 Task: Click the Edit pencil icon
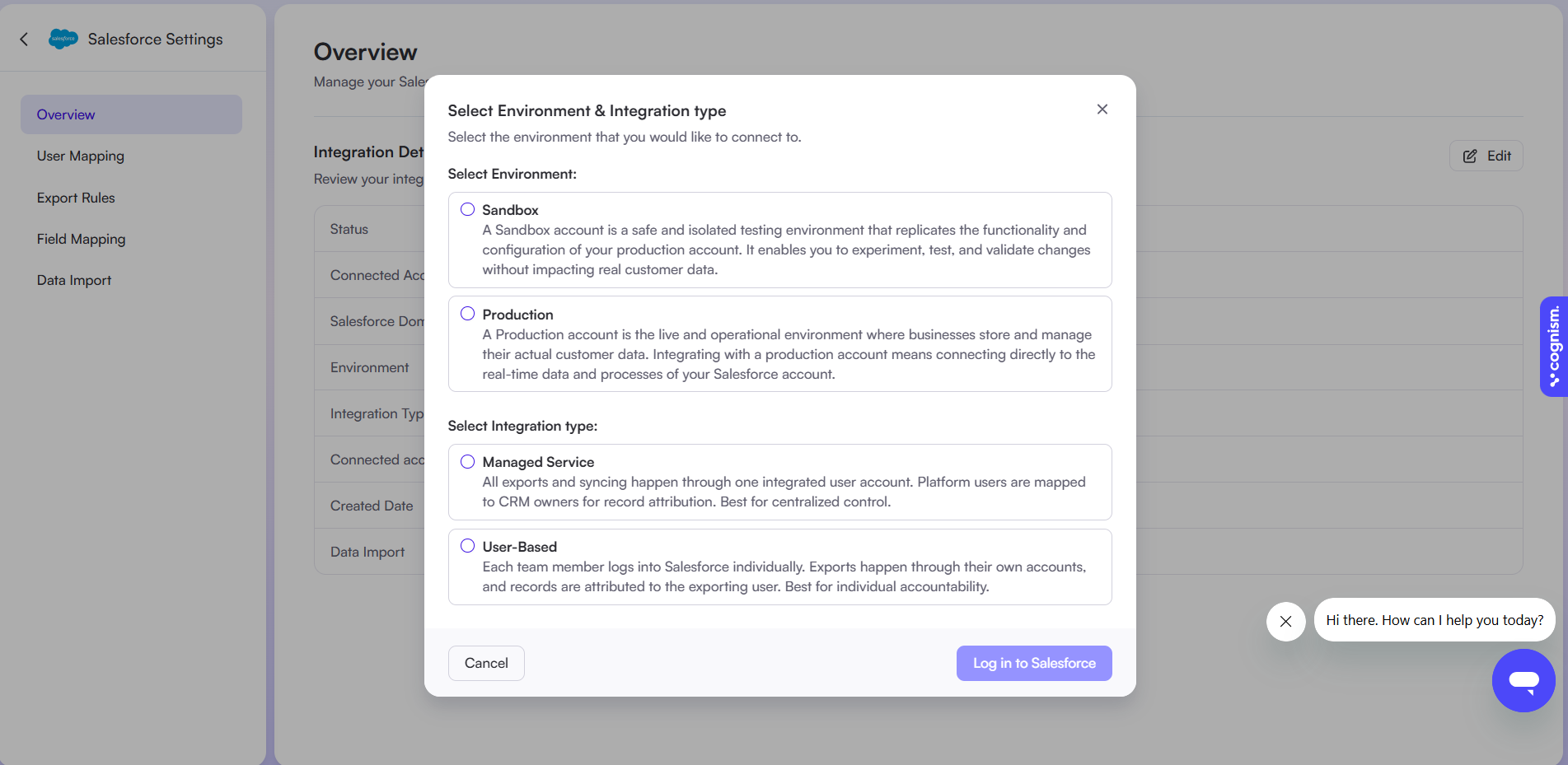(1470, 156)
